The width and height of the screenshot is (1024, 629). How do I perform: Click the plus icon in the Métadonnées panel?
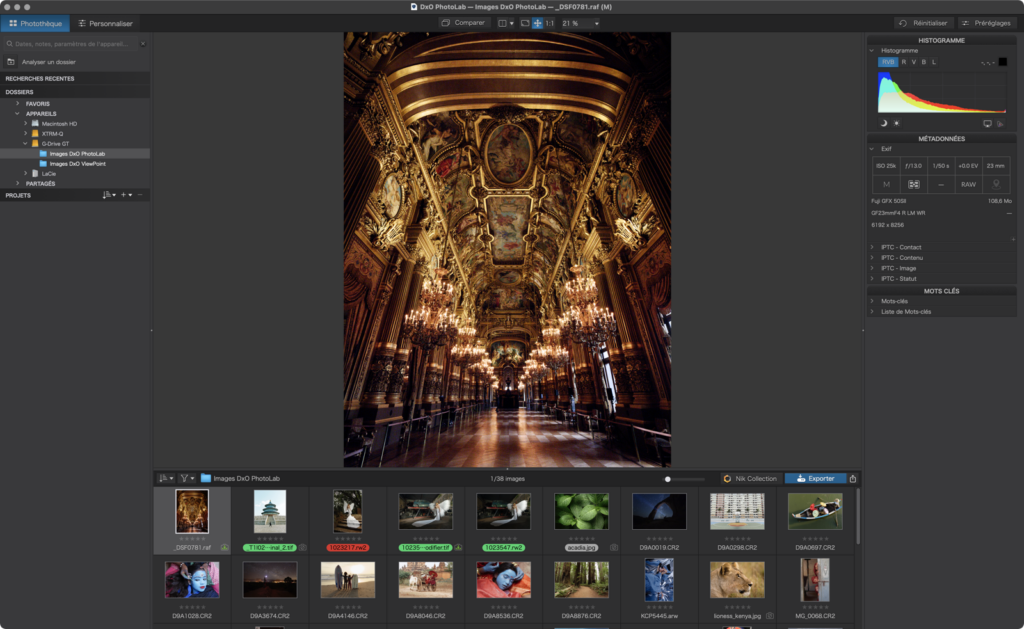point(1013,239)
